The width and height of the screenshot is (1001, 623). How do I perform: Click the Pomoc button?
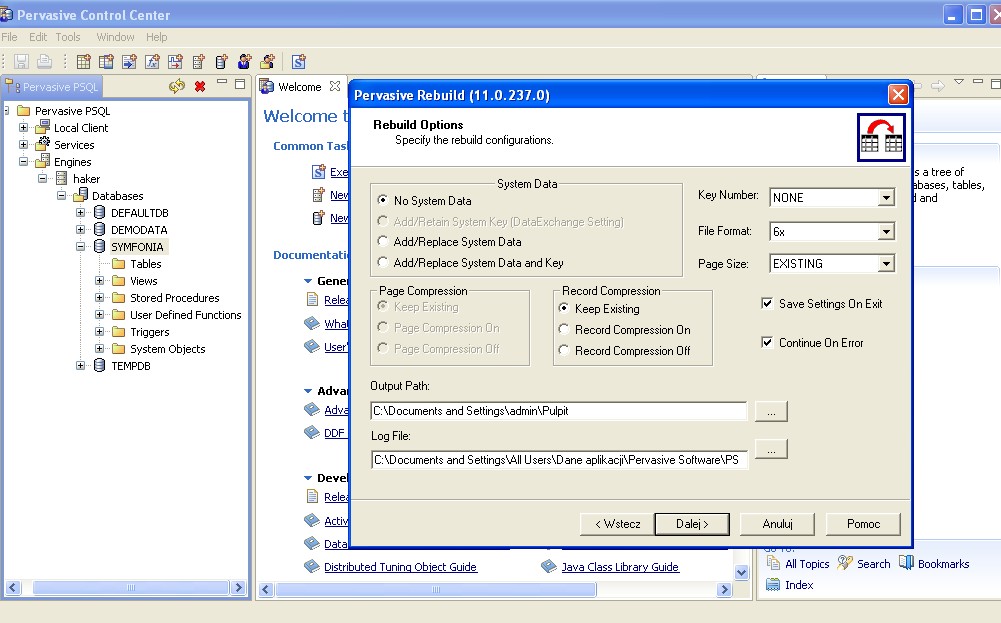pyautogui.click(x=863, y=524)
